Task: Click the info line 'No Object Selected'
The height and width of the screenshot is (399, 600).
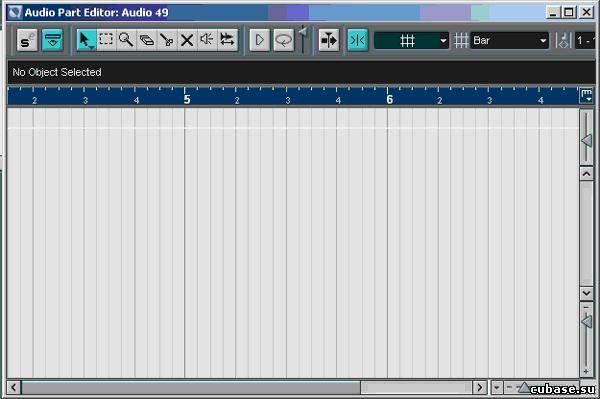Action: [x=57, y=72]
